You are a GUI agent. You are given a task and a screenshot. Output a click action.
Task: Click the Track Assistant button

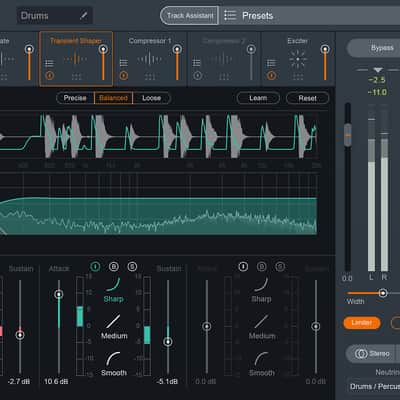[x=189, y=15]
